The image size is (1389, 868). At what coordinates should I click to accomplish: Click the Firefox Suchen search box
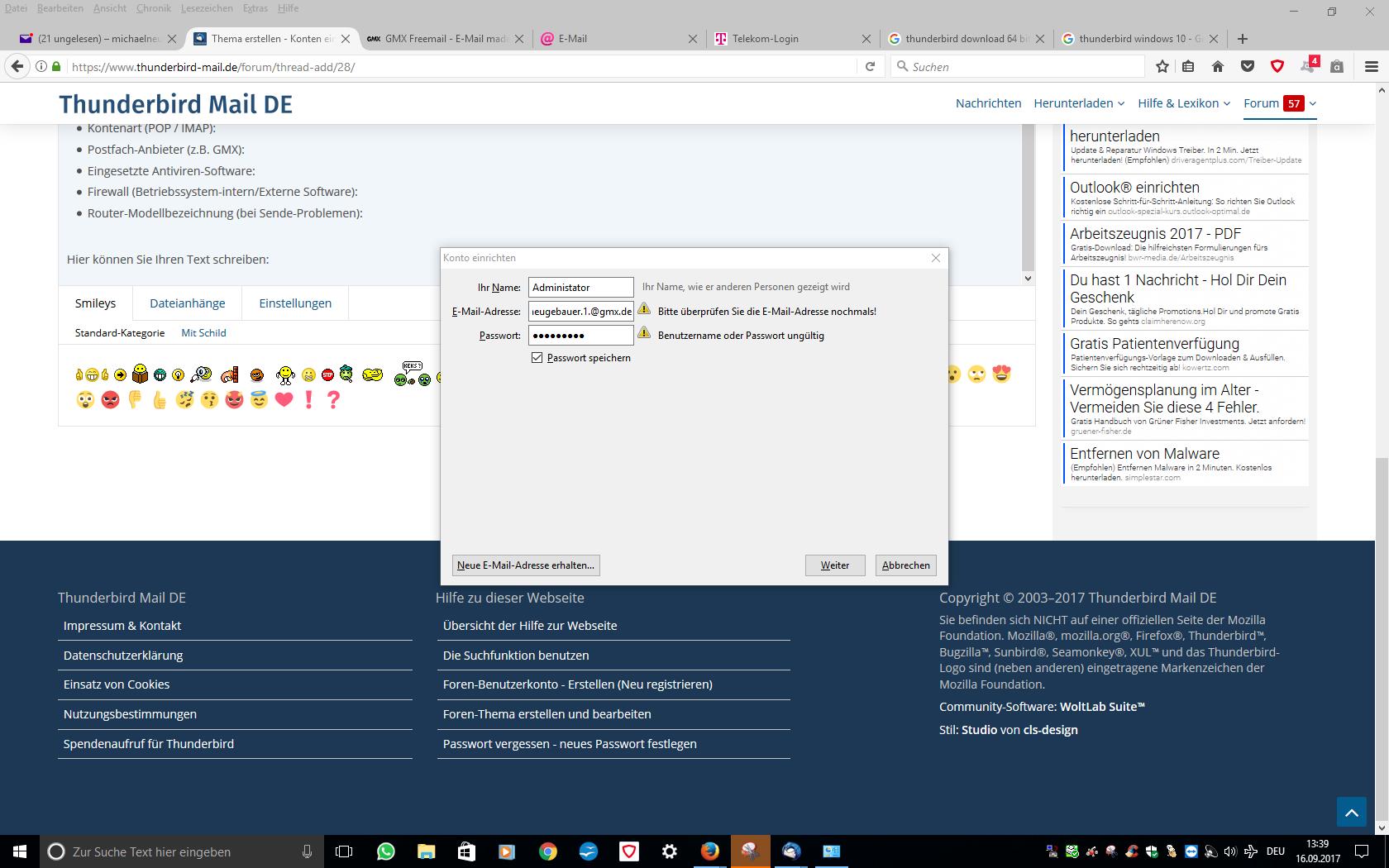click(1019, 67)
